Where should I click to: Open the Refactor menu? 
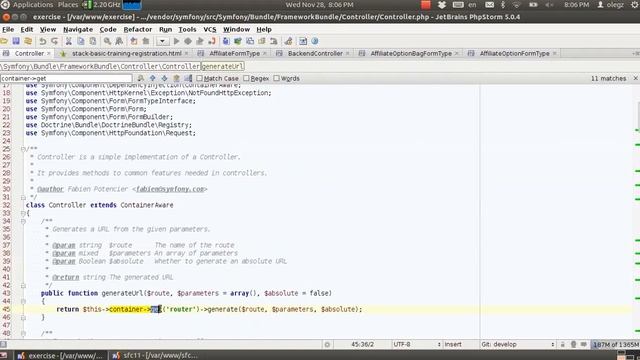(138, 29)
